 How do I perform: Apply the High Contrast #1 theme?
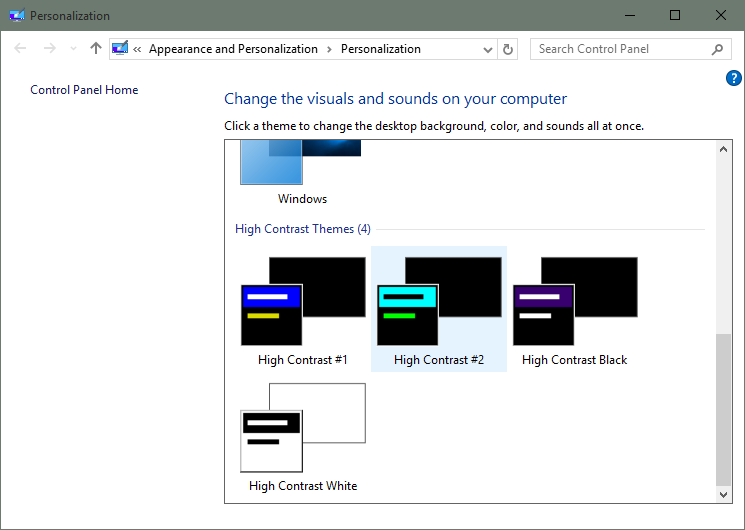[303, 309]
